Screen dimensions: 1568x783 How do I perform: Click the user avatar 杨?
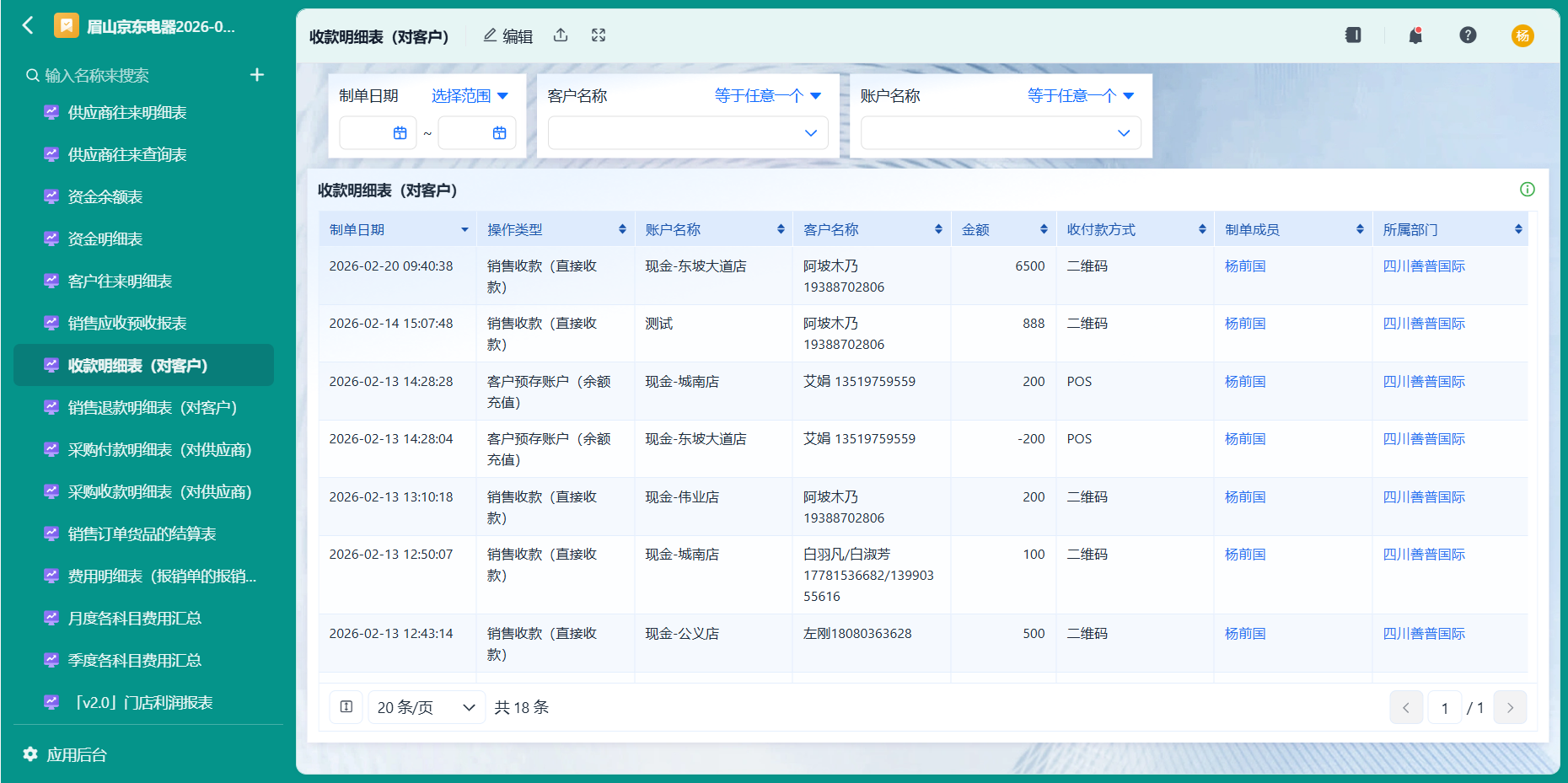click(x=1522, y=35)
